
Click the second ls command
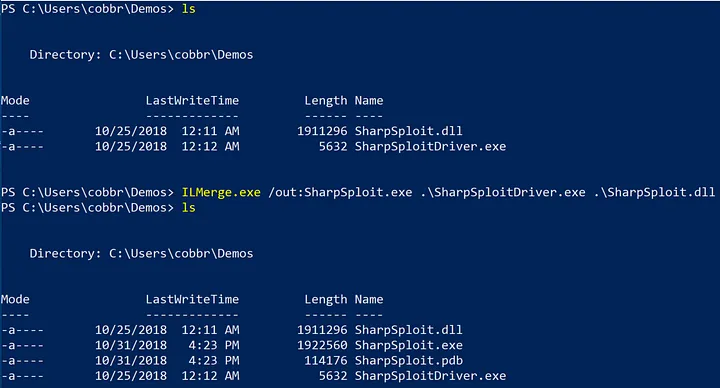(189, 208)
